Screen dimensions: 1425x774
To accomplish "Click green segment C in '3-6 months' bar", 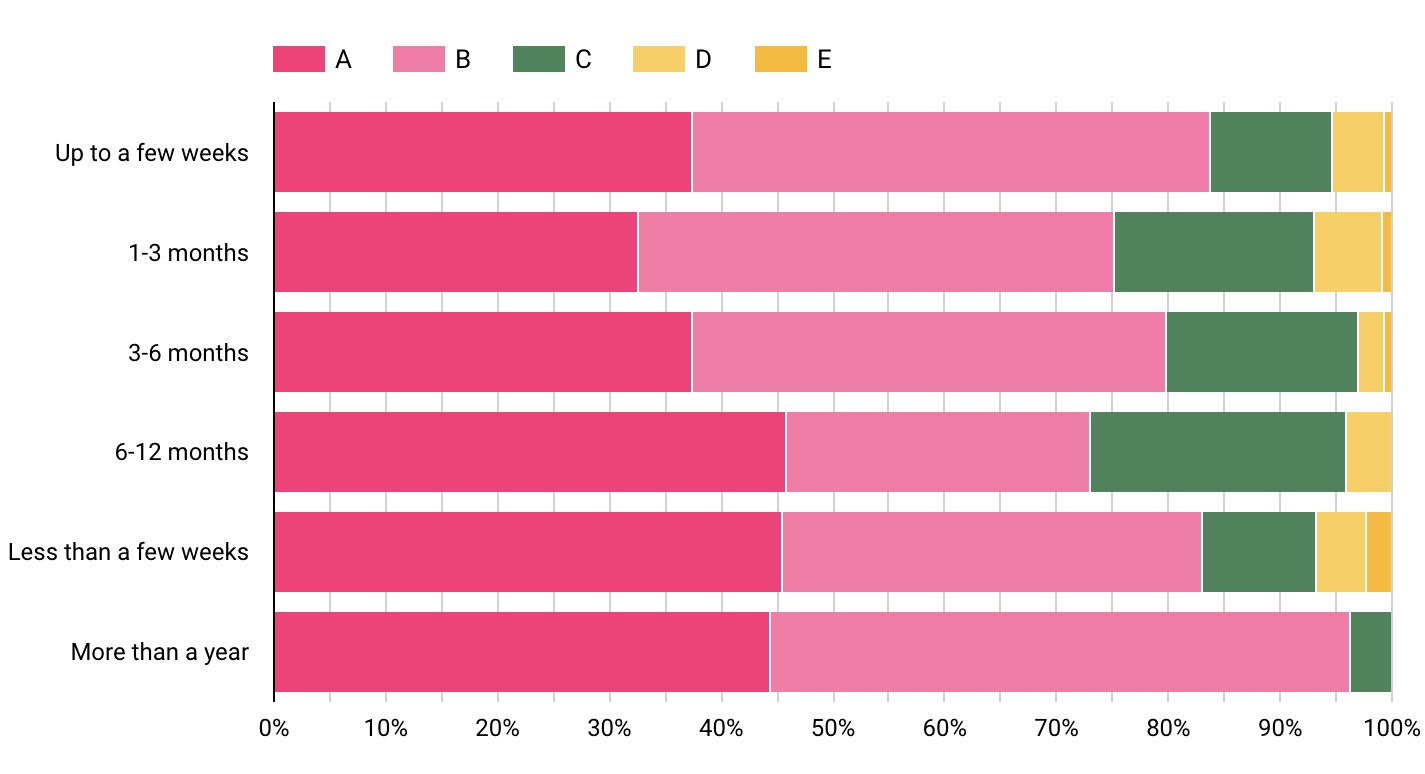I will tap(1261, 352).
